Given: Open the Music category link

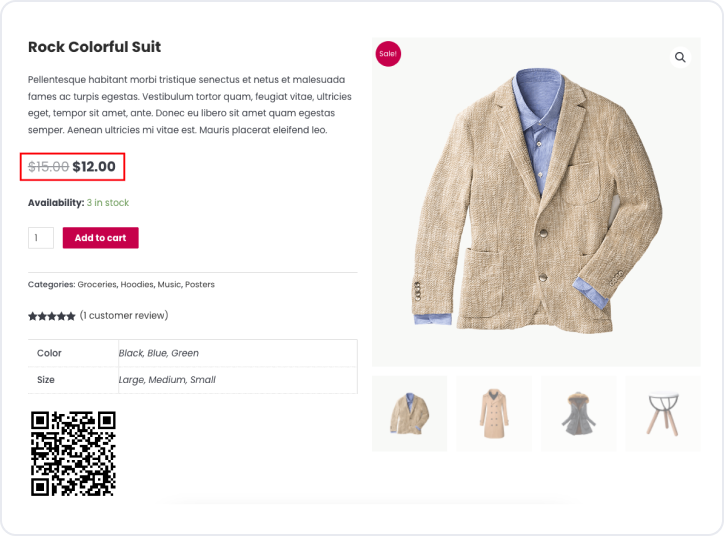Looking at the screenshot, I should pos(170,285).
